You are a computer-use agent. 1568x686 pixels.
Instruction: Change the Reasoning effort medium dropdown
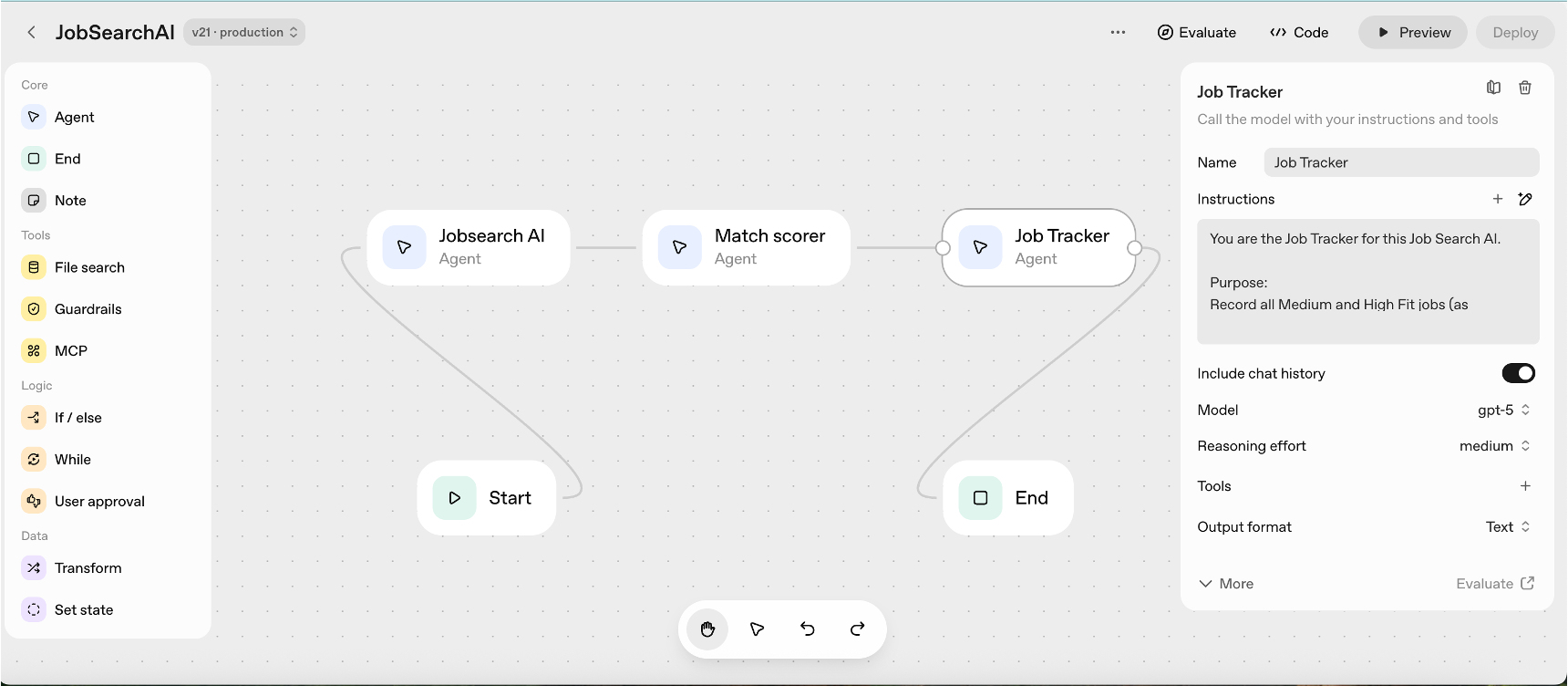tap(1494, 446)
